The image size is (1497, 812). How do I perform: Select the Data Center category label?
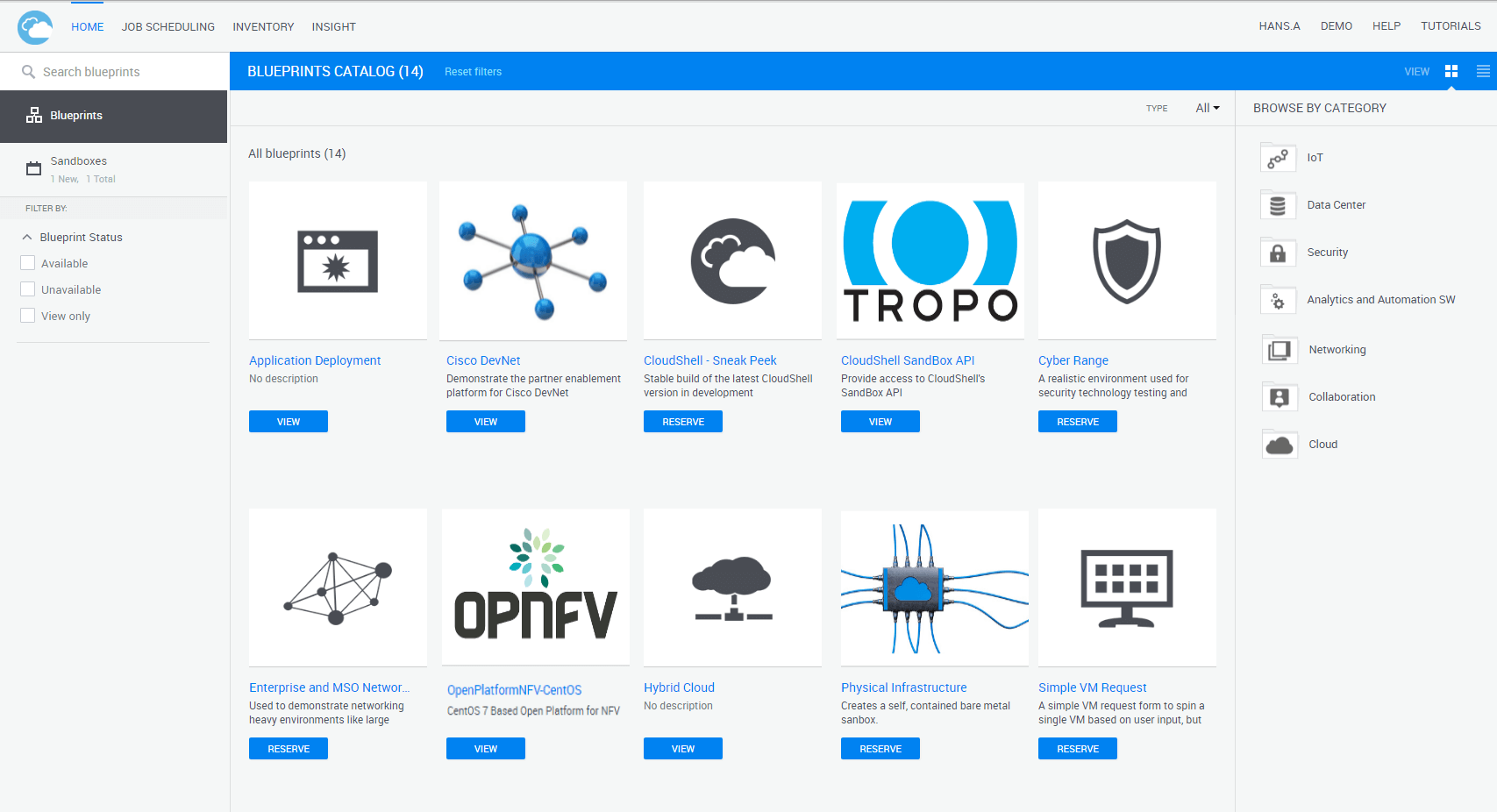(1337, 205)
